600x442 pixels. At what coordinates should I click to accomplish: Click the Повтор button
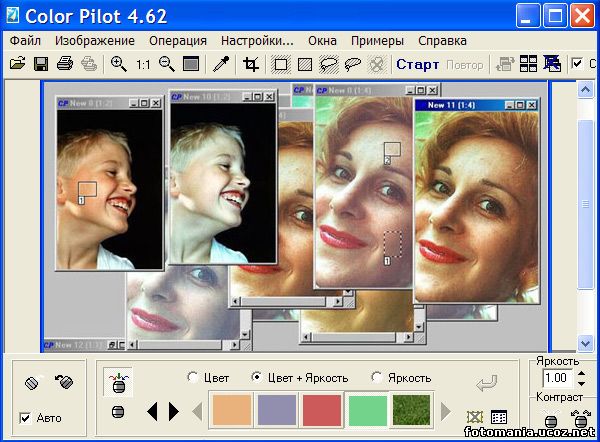point(465,65)
